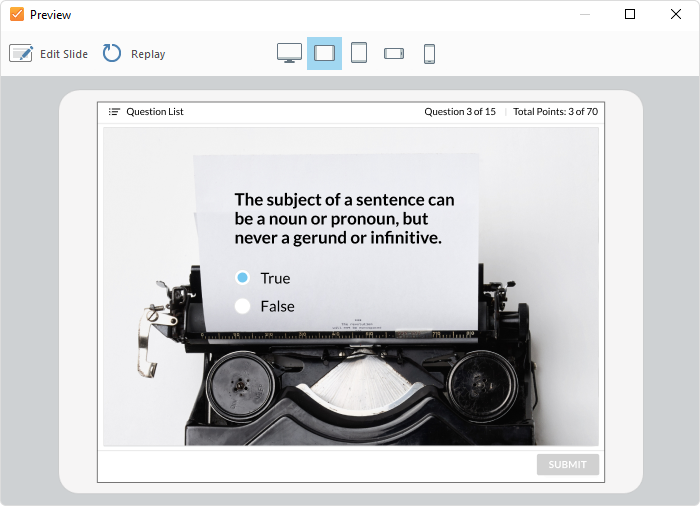Image resolution: width=700 pixels, height=506 pixels.
Task: Open the Question List menu icon
Action: coord(114,112)
